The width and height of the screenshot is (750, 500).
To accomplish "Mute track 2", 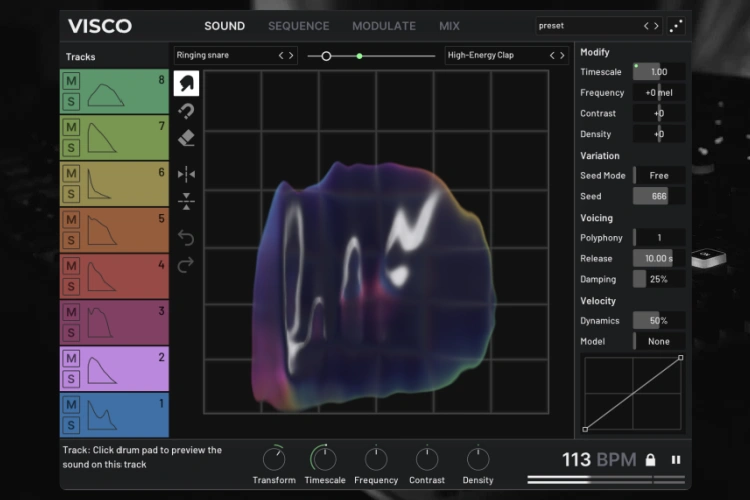I will 71,359.
